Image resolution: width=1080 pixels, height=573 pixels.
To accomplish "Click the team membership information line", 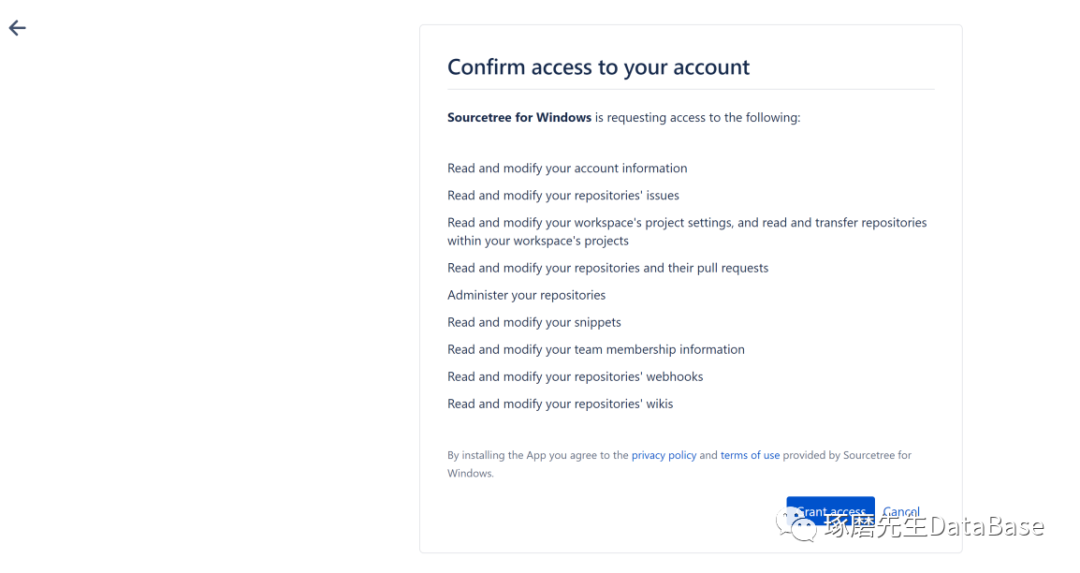I will [x=596, y=349].
